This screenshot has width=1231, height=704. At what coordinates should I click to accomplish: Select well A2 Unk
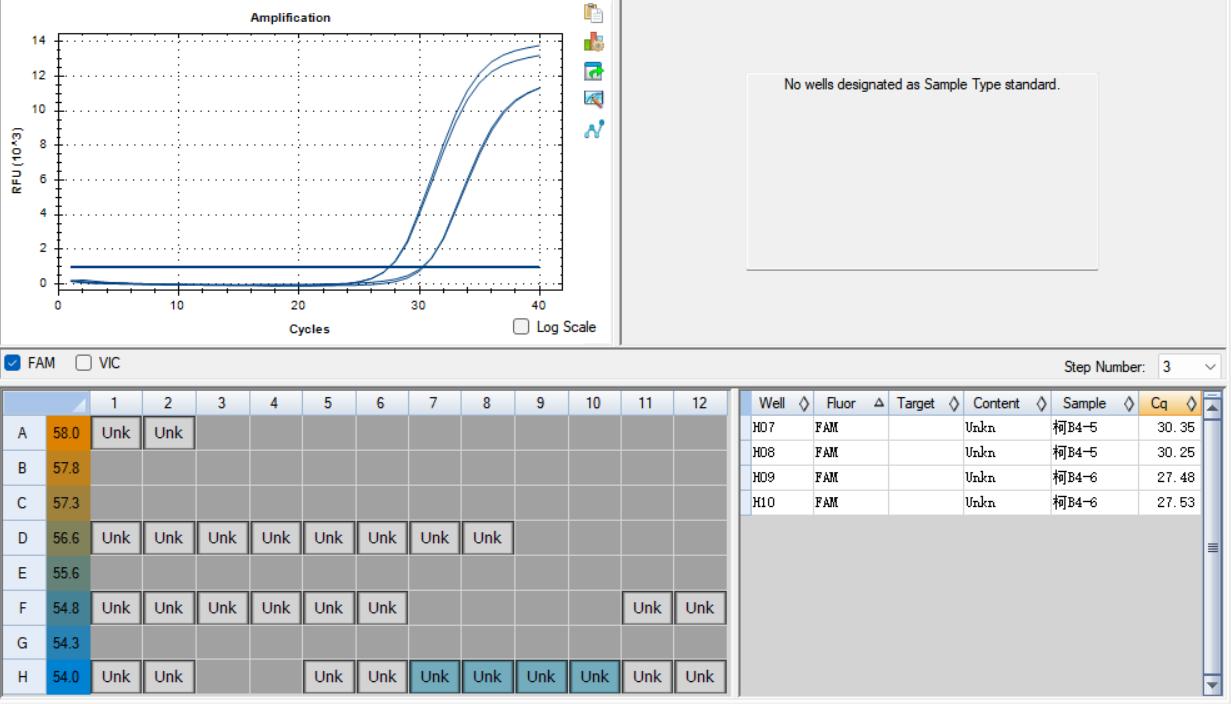tap(169, 433)
